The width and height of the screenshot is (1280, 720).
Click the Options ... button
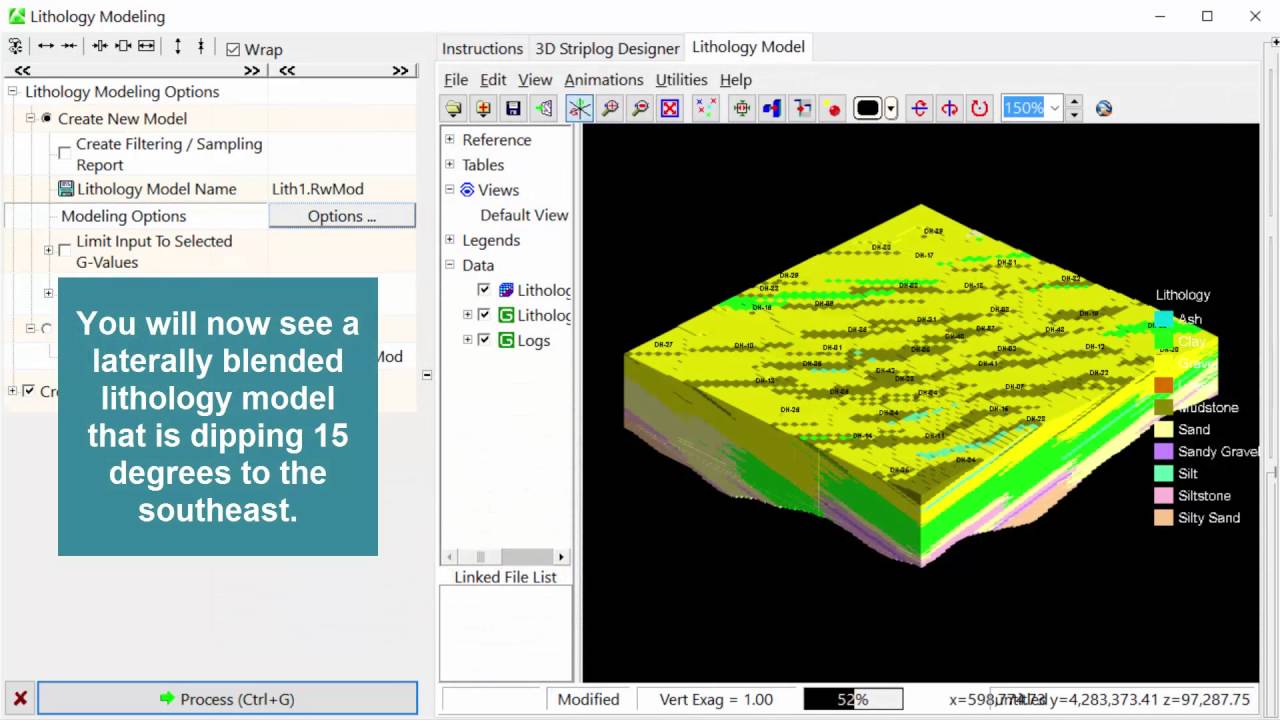coord(342,216)
